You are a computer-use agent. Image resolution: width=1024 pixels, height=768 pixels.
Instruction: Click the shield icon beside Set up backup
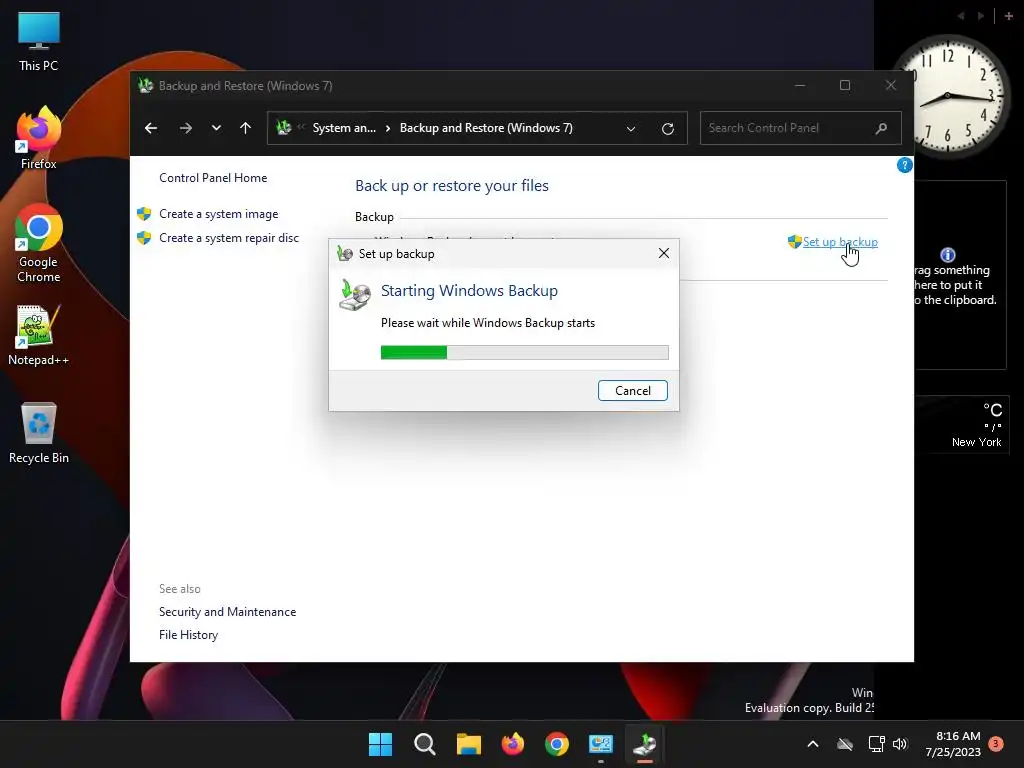[794, 242]
